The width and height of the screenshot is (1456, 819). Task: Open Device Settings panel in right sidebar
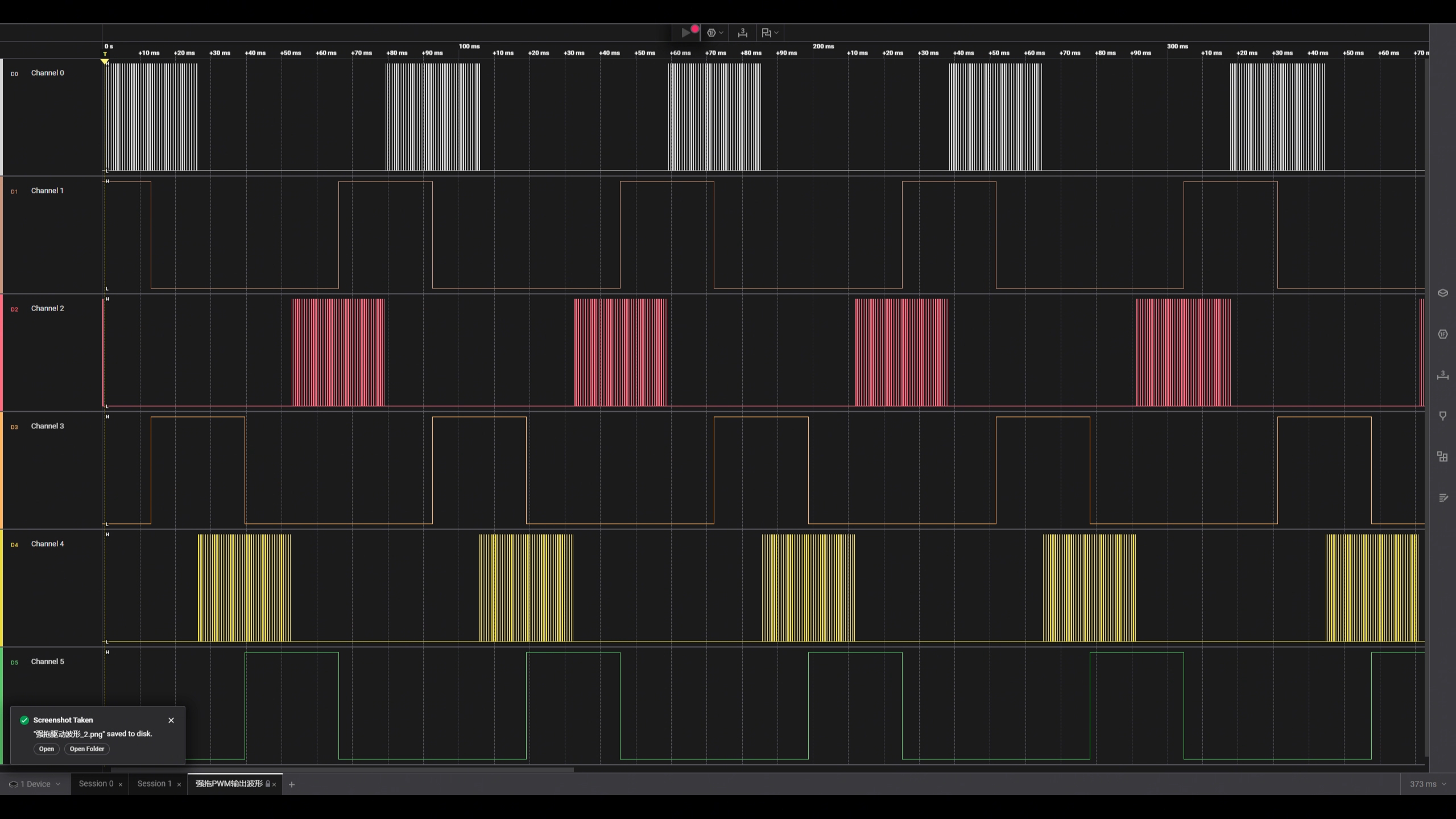pyautogui.click(x=1442, y=293)
